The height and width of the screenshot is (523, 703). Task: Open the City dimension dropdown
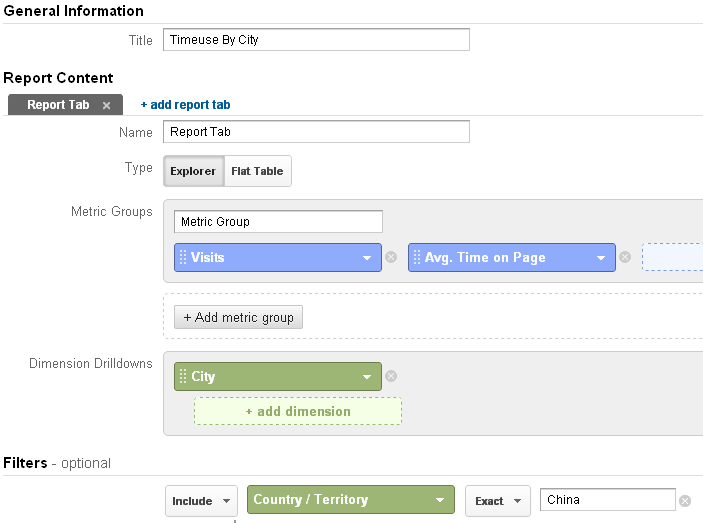[368, 377]
